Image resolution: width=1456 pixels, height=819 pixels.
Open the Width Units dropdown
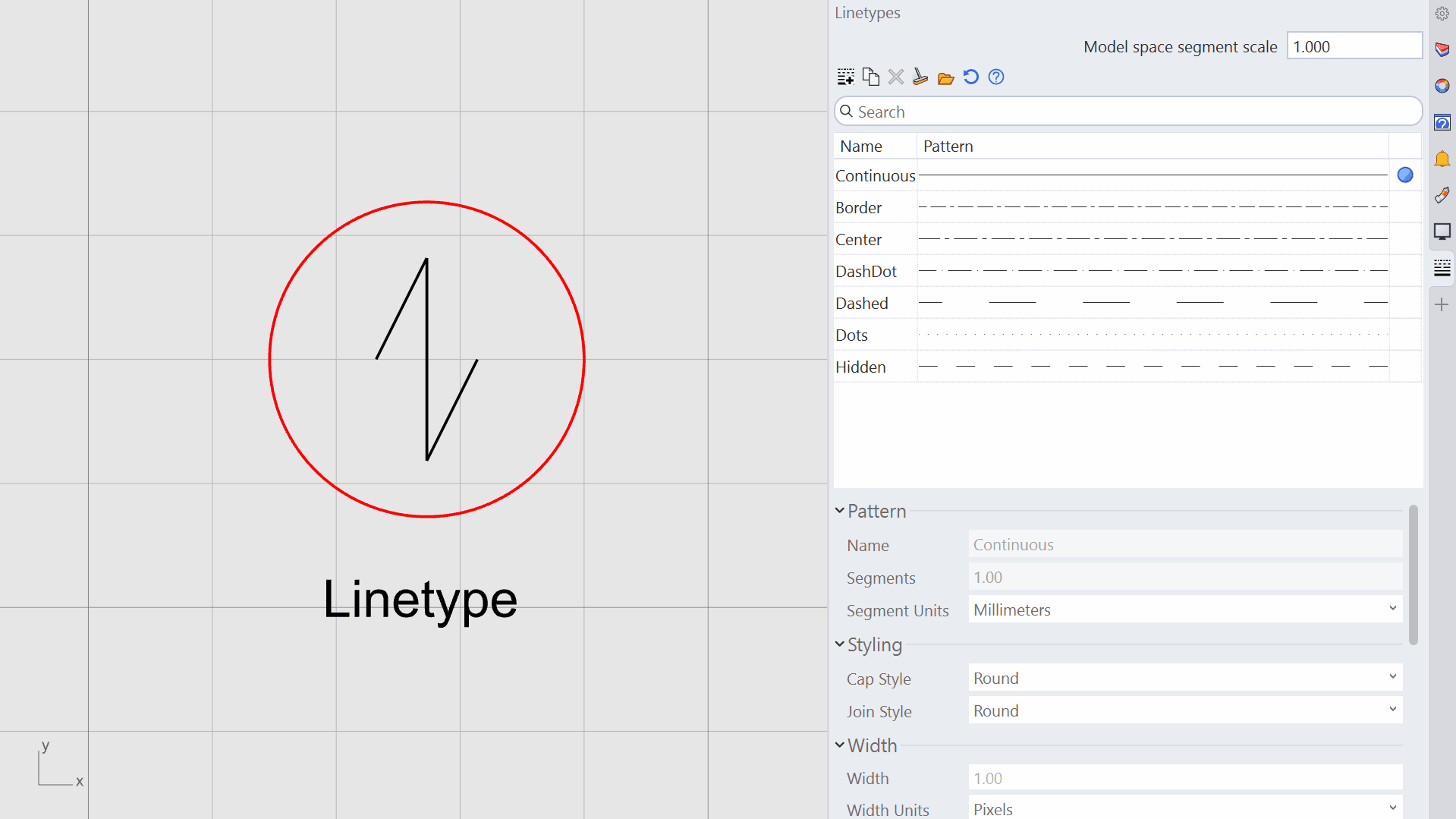click(1185, 808)
